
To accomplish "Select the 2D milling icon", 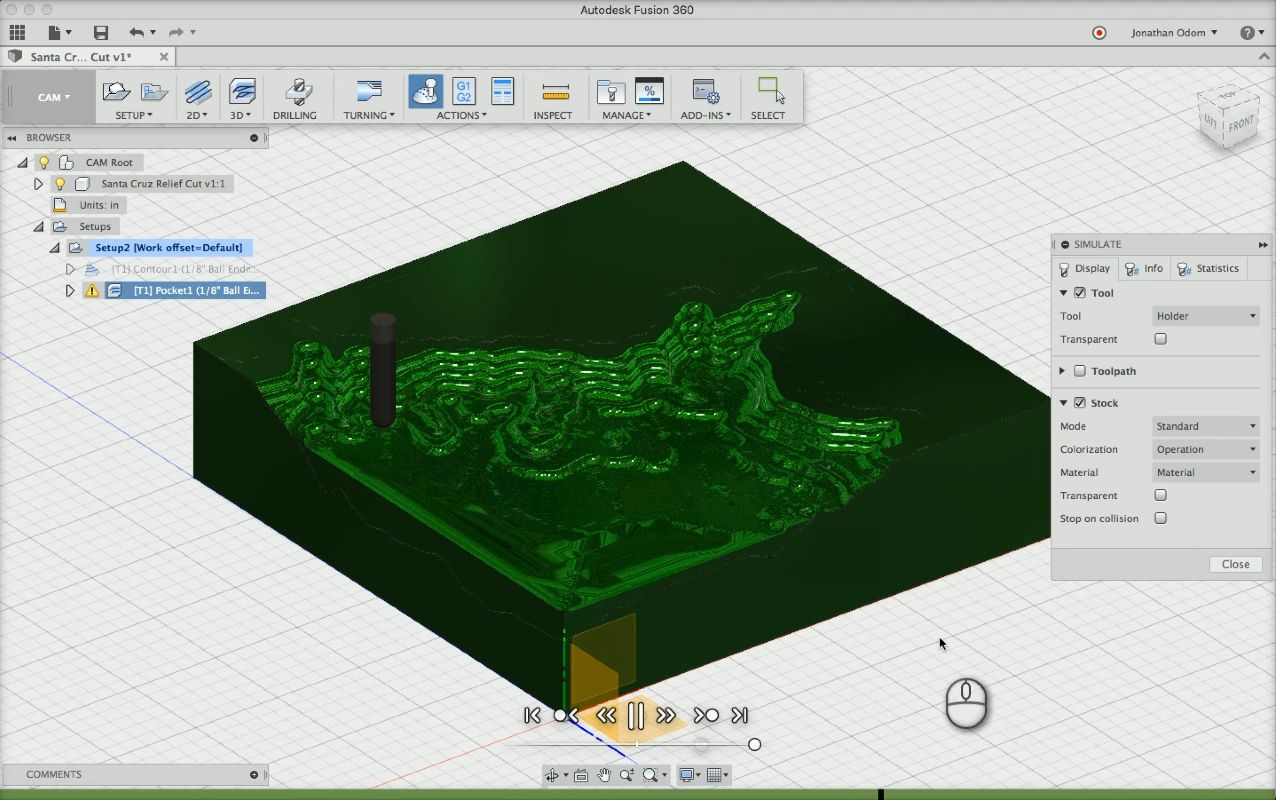I will (x=198, y=92).
